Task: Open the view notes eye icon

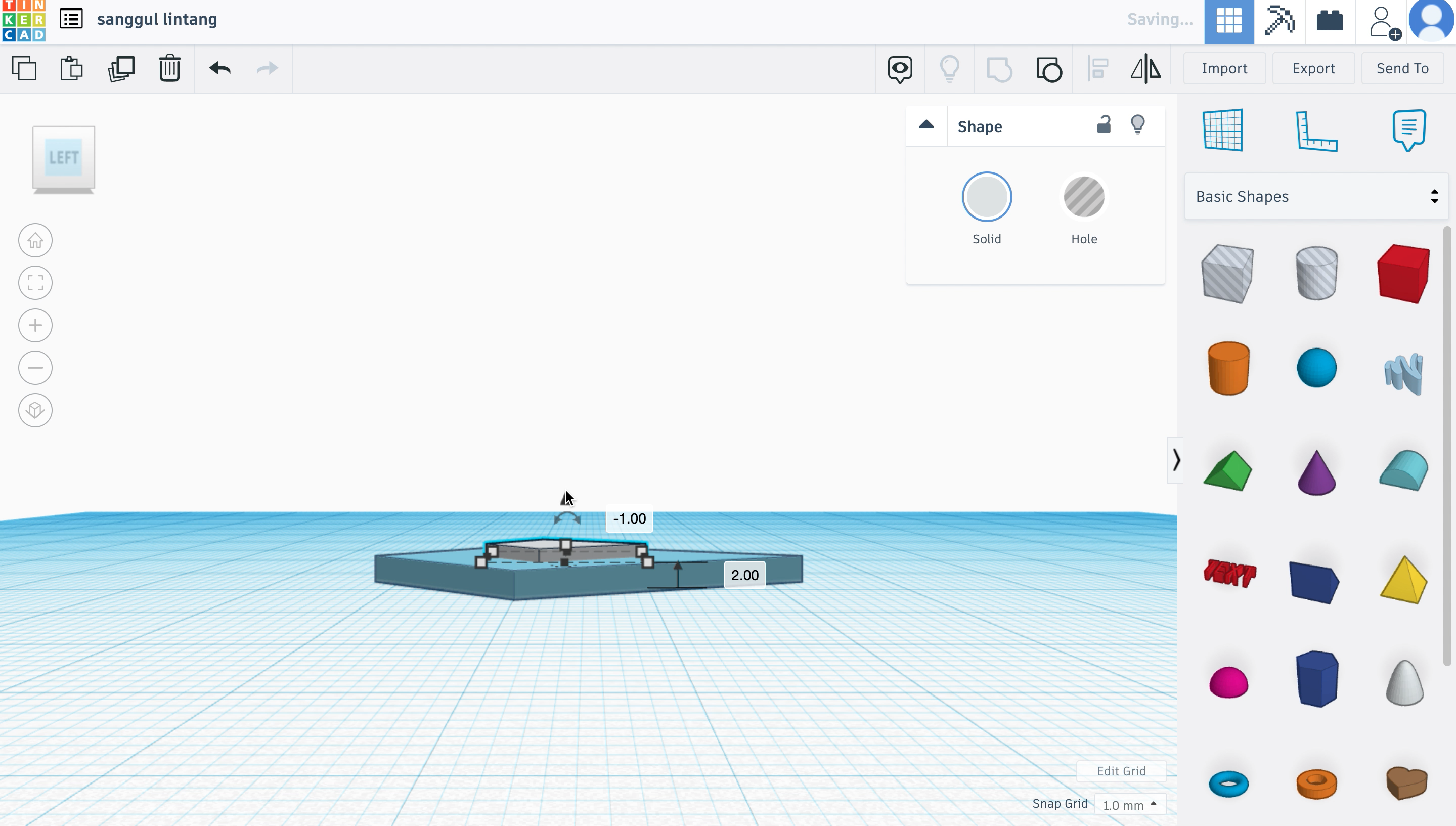Action: 900,69
